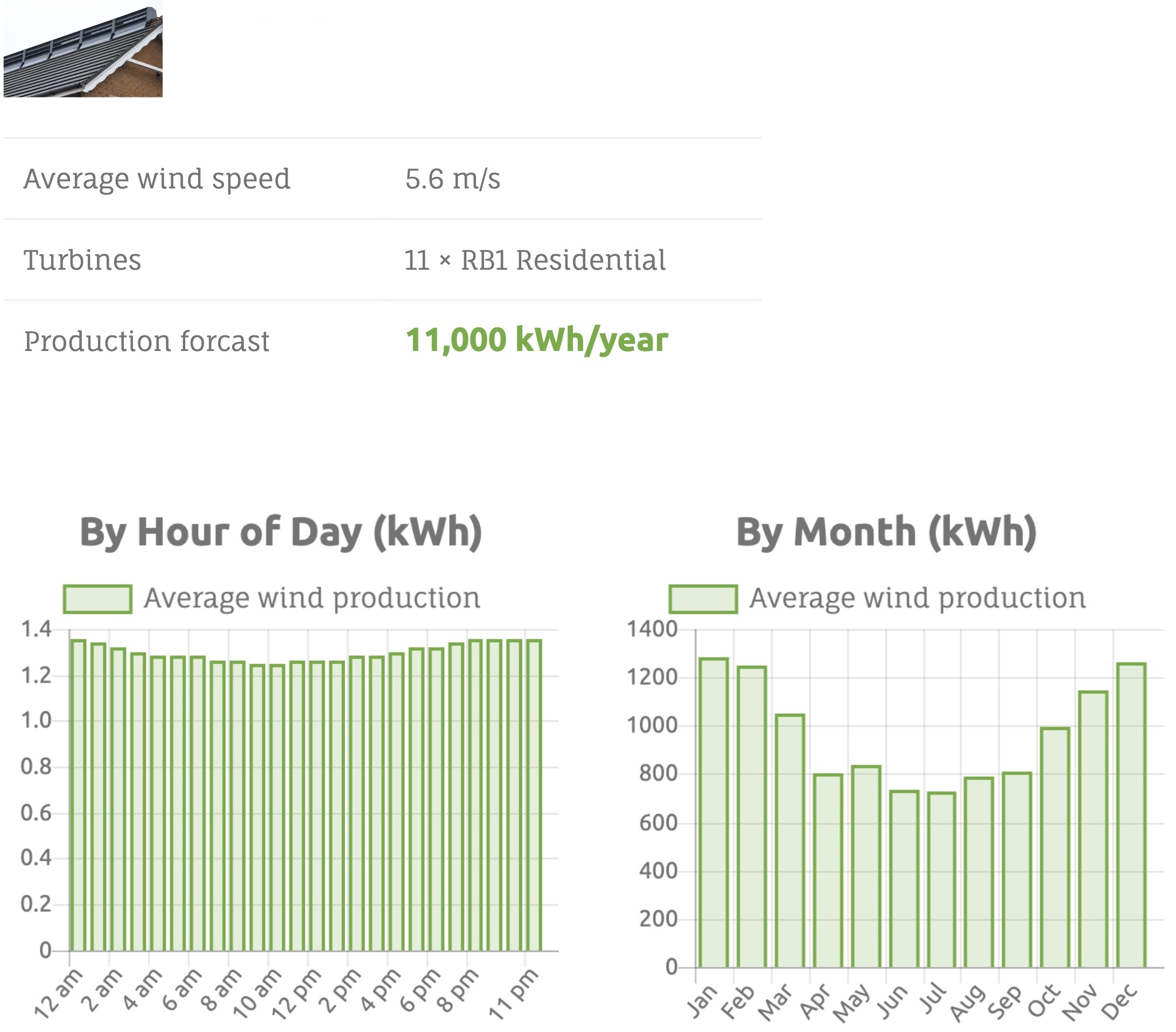Select the December bar in the monthly chart

tap(1133, 805)
